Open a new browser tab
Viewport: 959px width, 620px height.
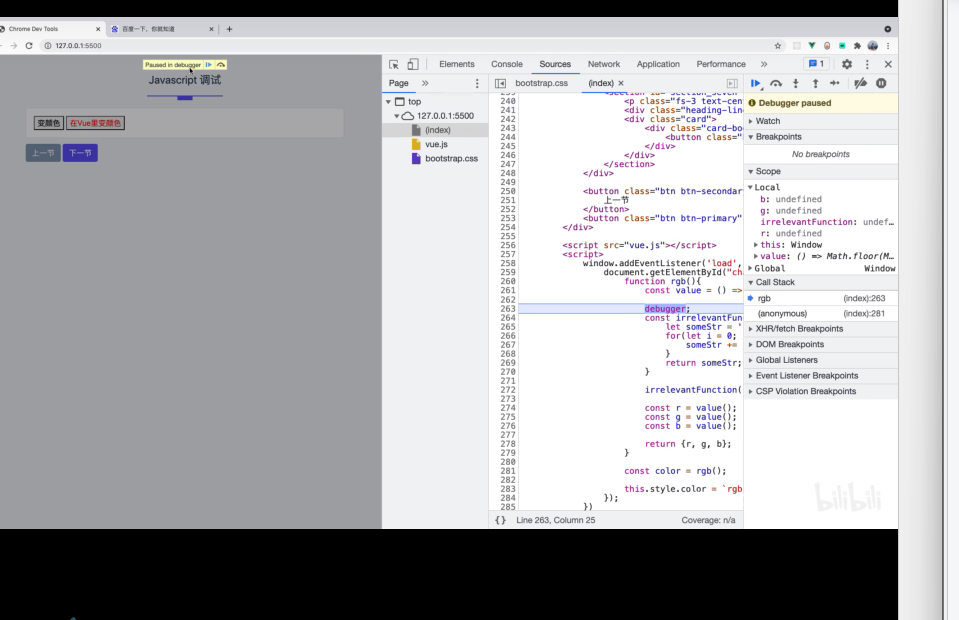point(229,29)
